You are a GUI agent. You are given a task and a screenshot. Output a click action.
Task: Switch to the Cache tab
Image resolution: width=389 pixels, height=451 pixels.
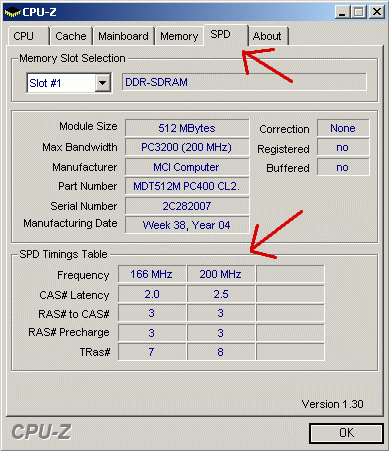coord(71,36)
